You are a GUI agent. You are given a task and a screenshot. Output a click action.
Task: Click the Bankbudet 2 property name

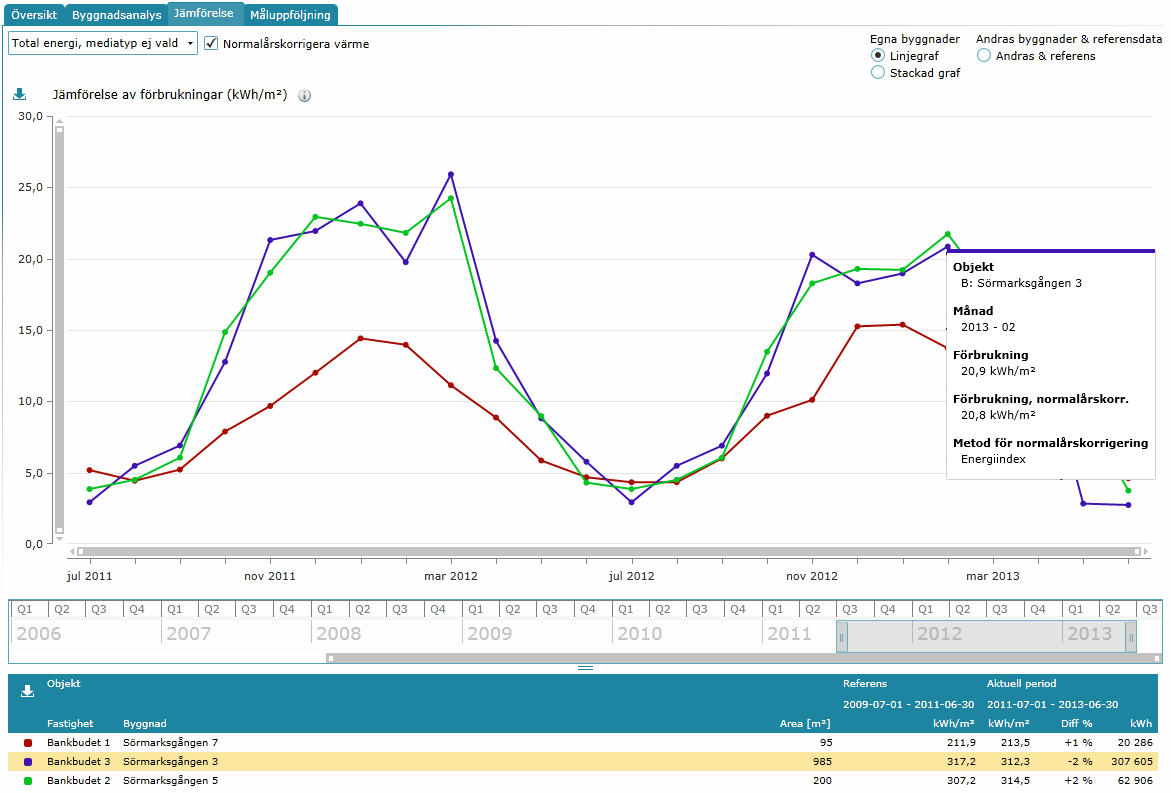pyautogui.click(x=78, y=780)
